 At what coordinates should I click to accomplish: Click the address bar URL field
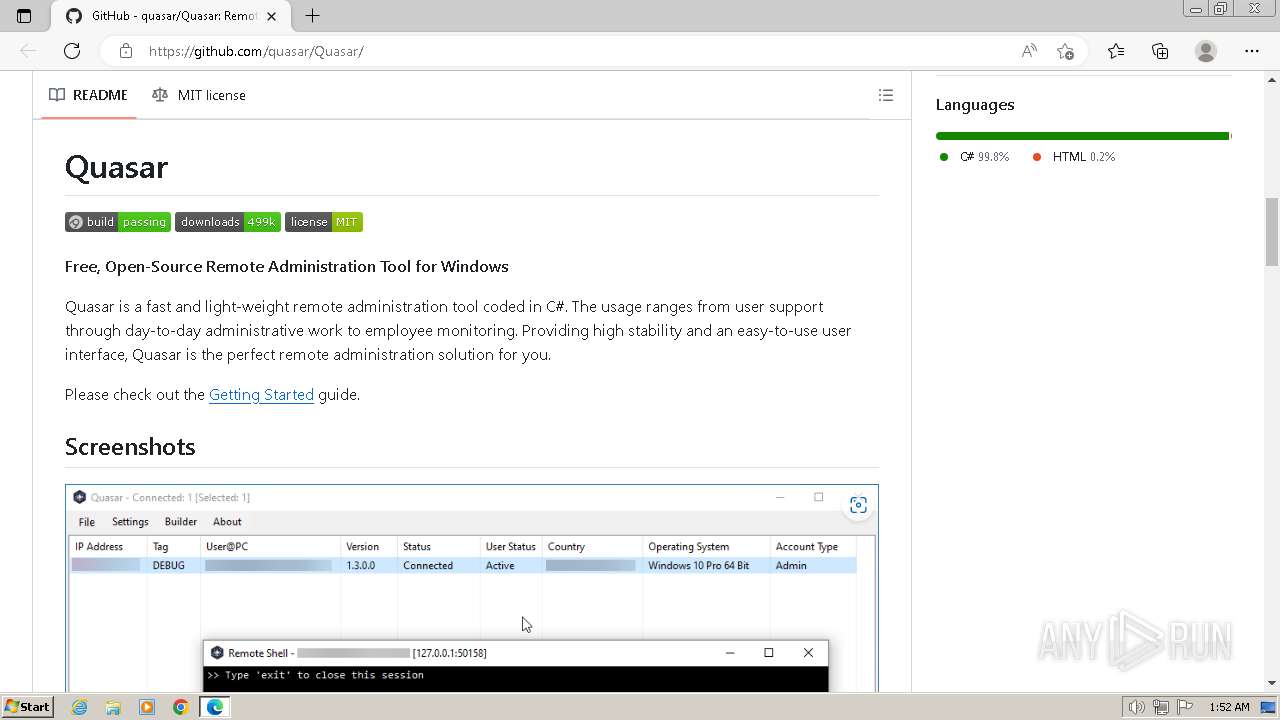580,51
